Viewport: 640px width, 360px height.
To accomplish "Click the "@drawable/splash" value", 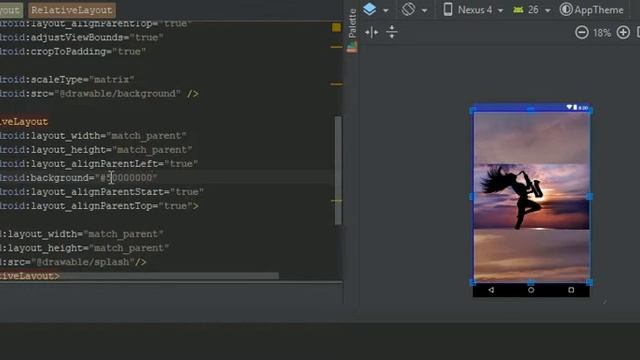I will [x=83, y=262].
